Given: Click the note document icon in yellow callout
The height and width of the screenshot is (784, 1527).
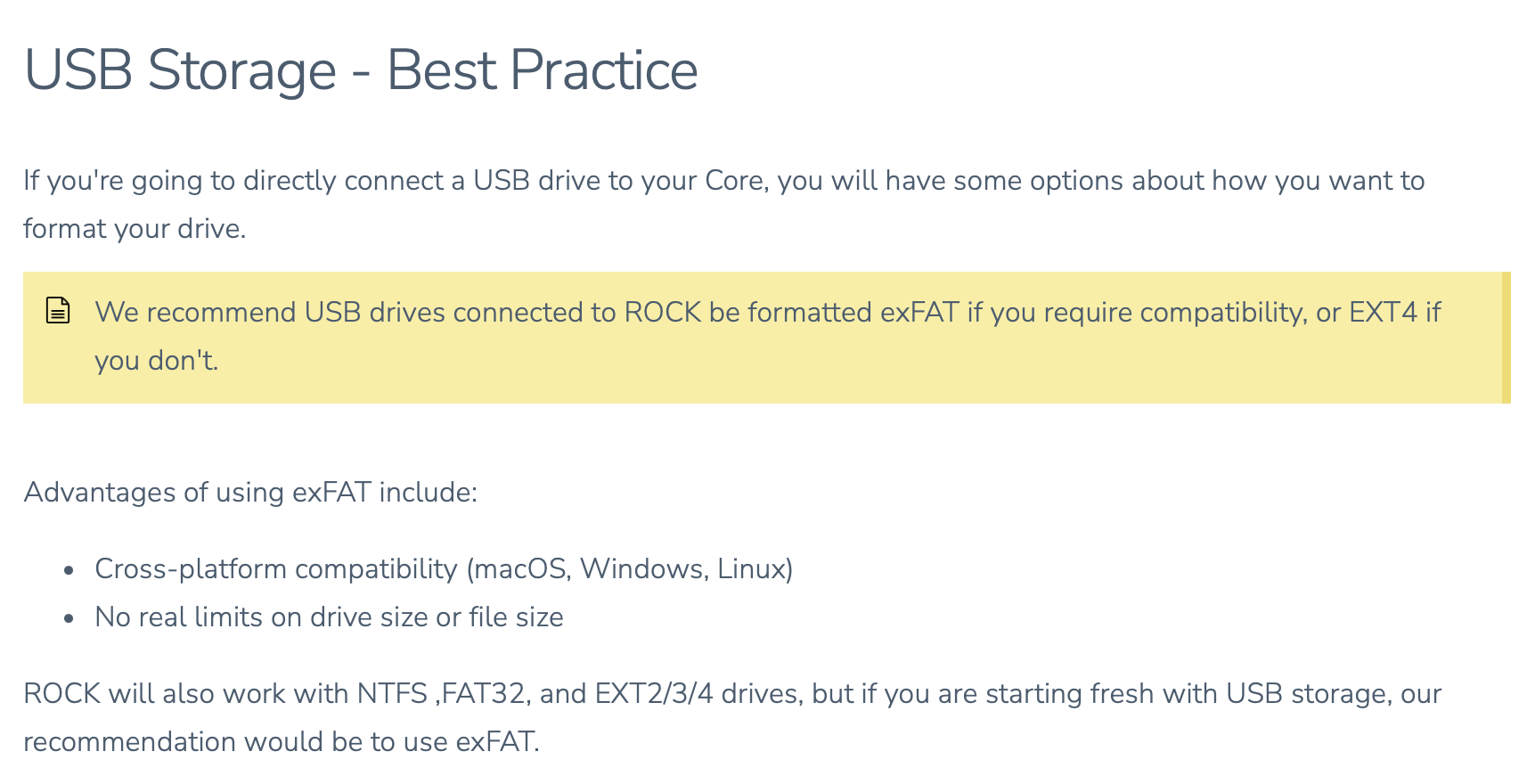Looking at the screenshot, I should coord(58,311).
